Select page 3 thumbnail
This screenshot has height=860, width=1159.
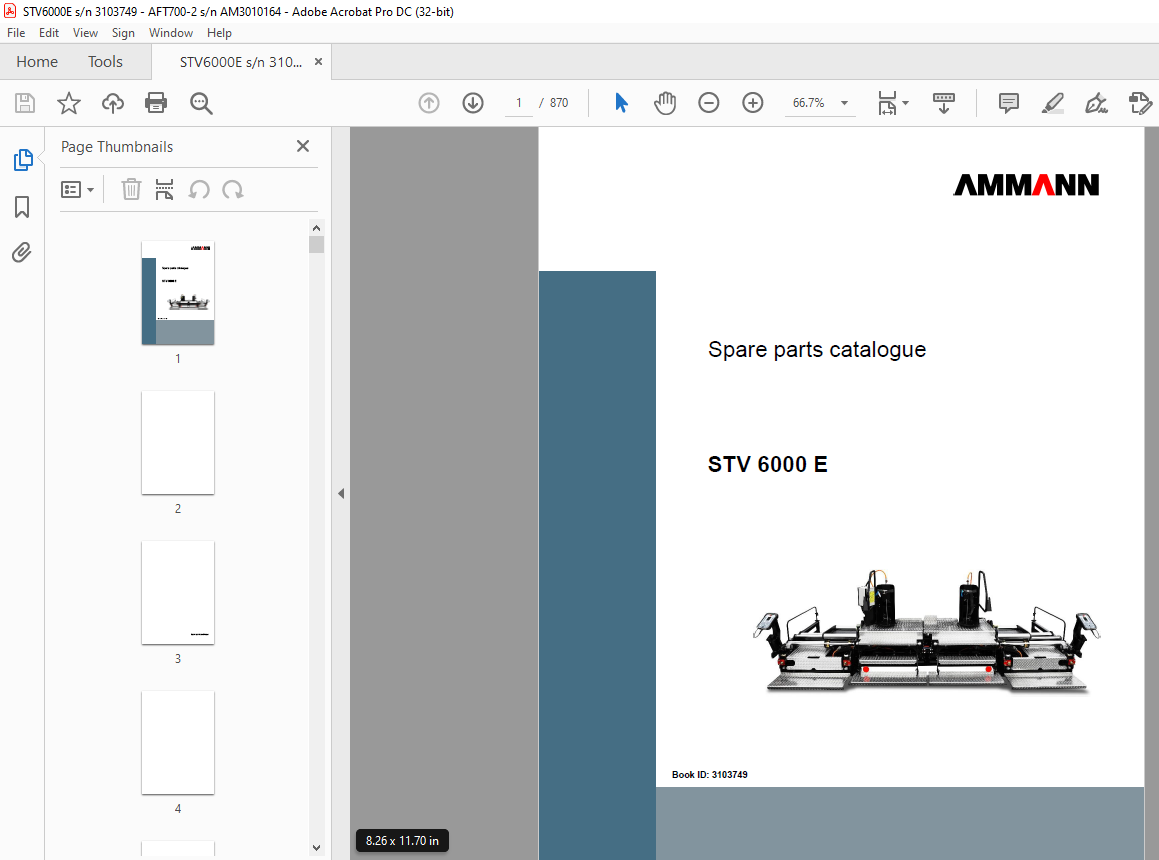(x=178, y=593)
